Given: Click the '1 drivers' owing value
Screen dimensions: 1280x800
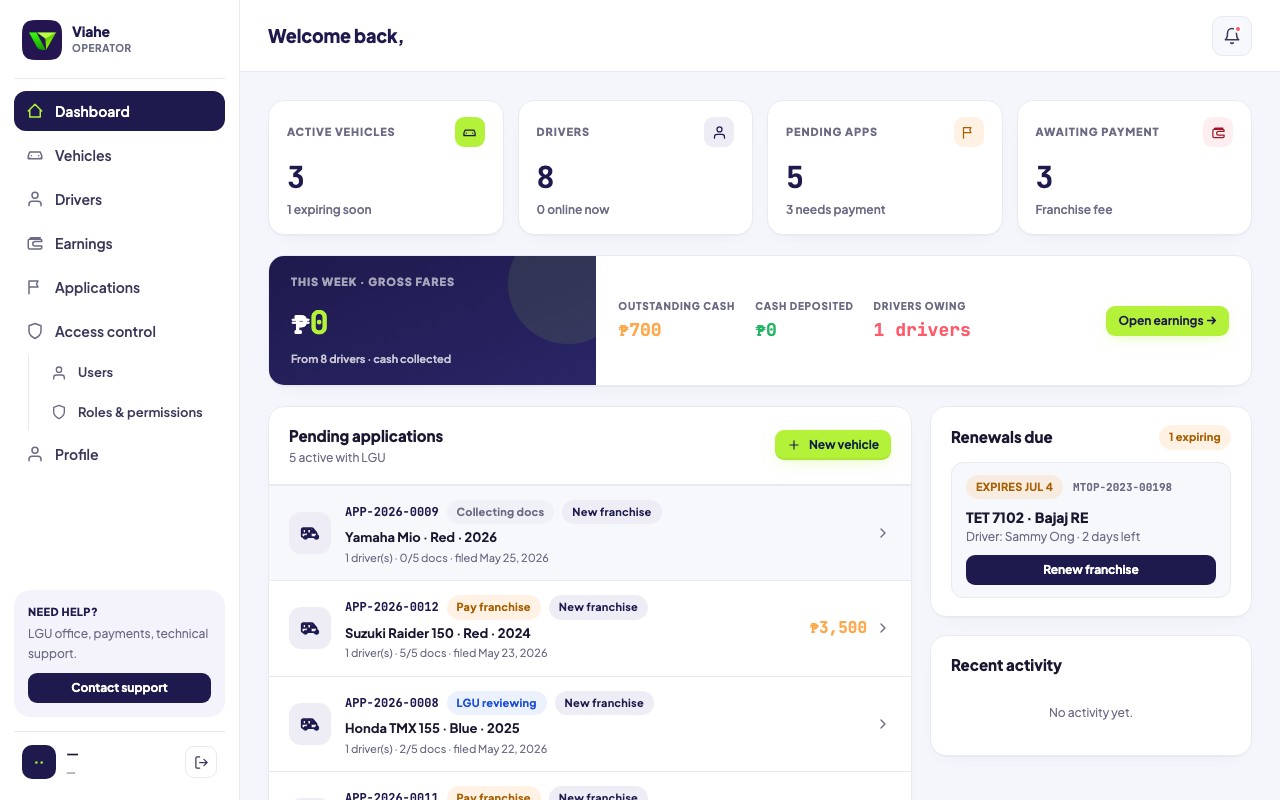Looking at the screenshot, I should [x=922, y=330].
